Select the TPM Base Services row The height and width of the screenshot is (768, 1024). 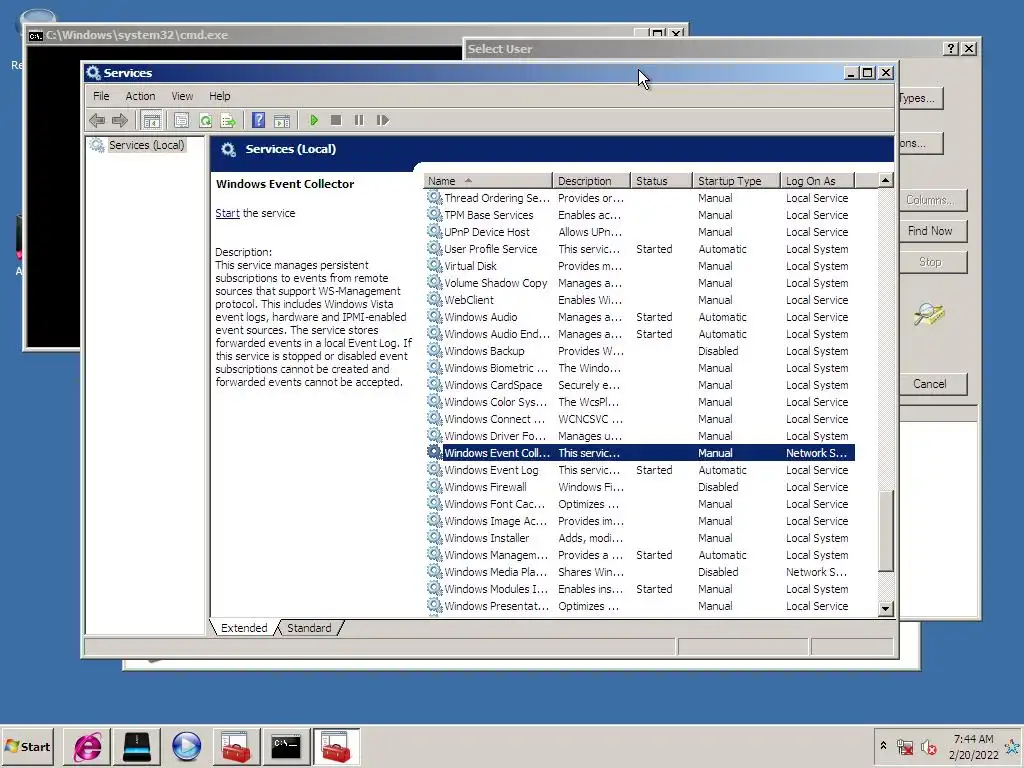click(639, 215)
